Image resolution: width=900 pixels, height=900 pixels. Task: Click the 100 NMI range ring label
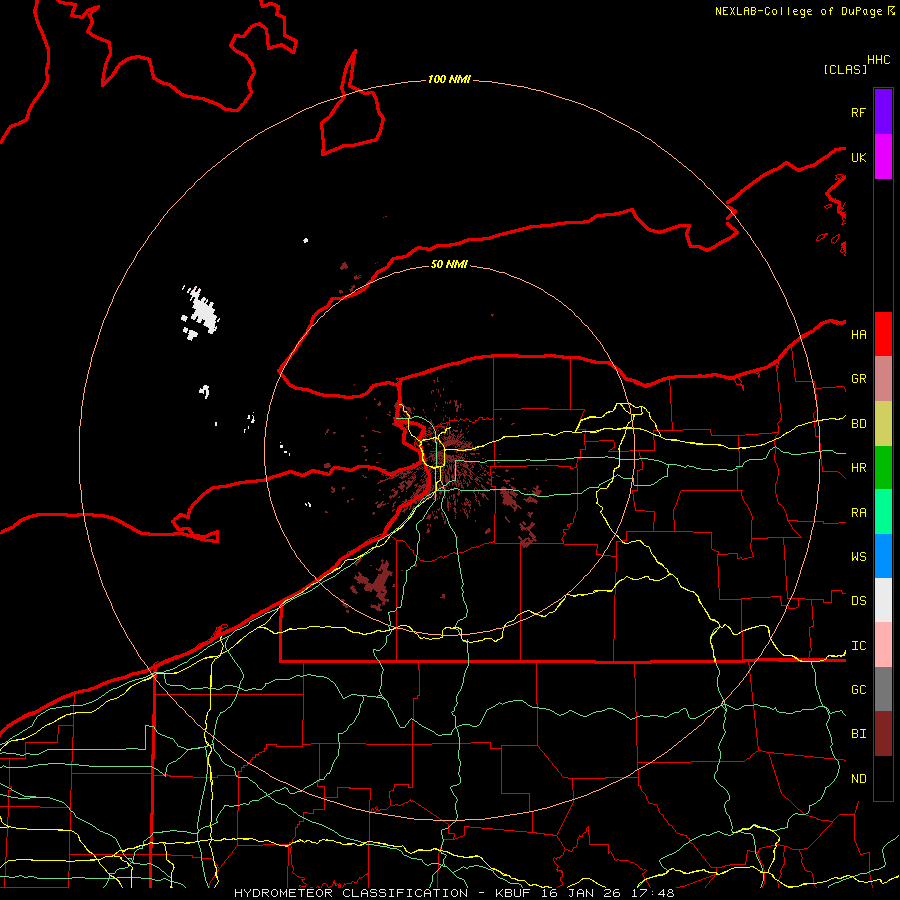point(449,79)
